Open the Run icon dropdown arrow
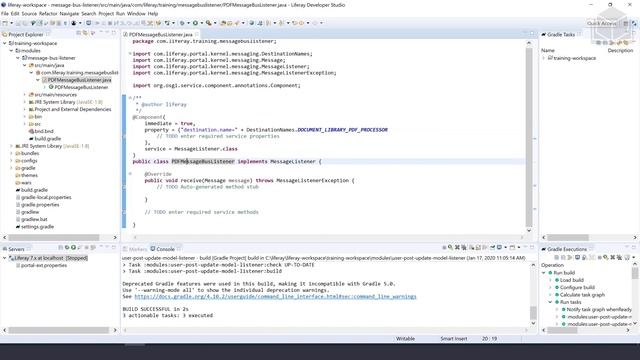640x360 pixels. point(202,23)
